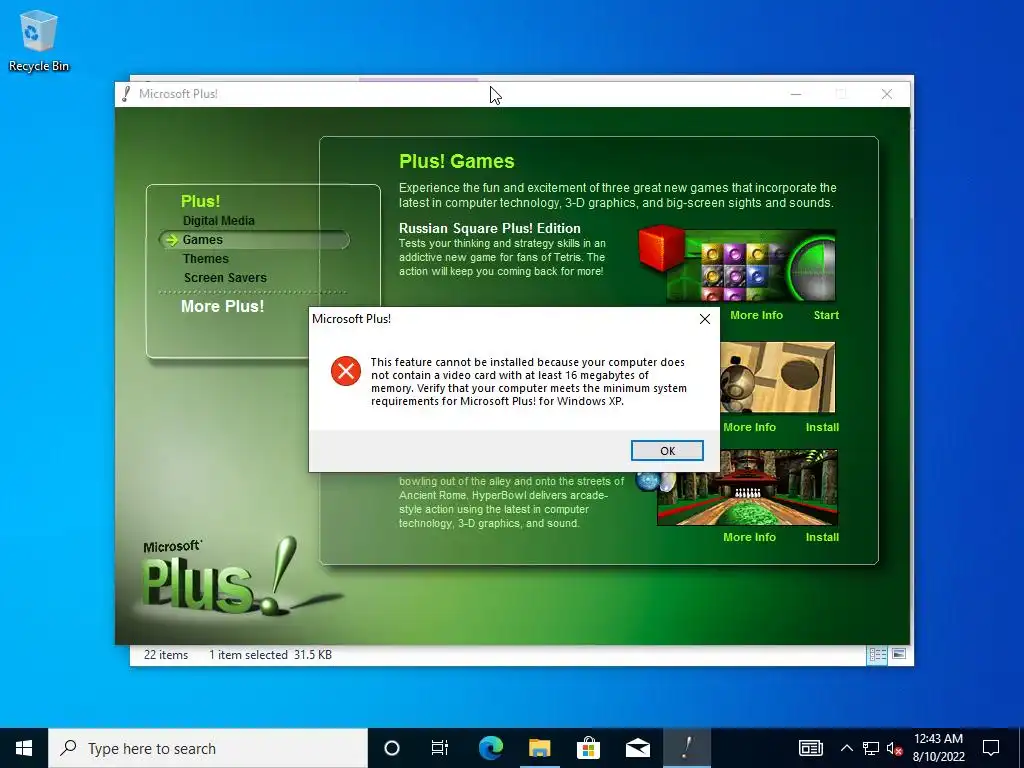Close the Microsoft Plus! main window
1024x768 pixels.
(x=887, y=94)
